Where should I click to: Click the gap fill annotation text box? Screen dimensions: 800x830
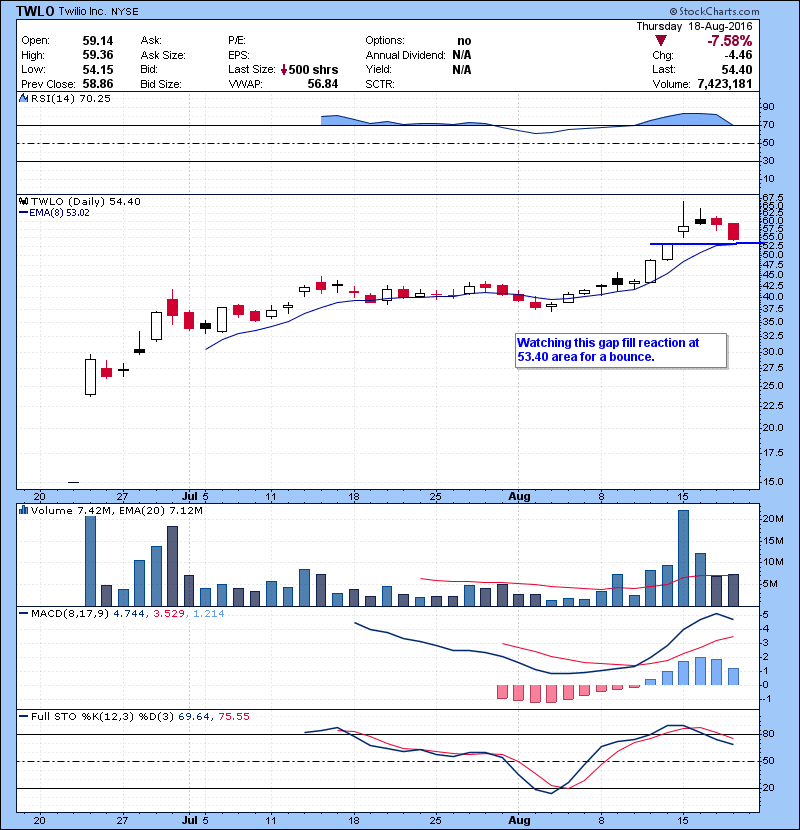click(621, 350)
